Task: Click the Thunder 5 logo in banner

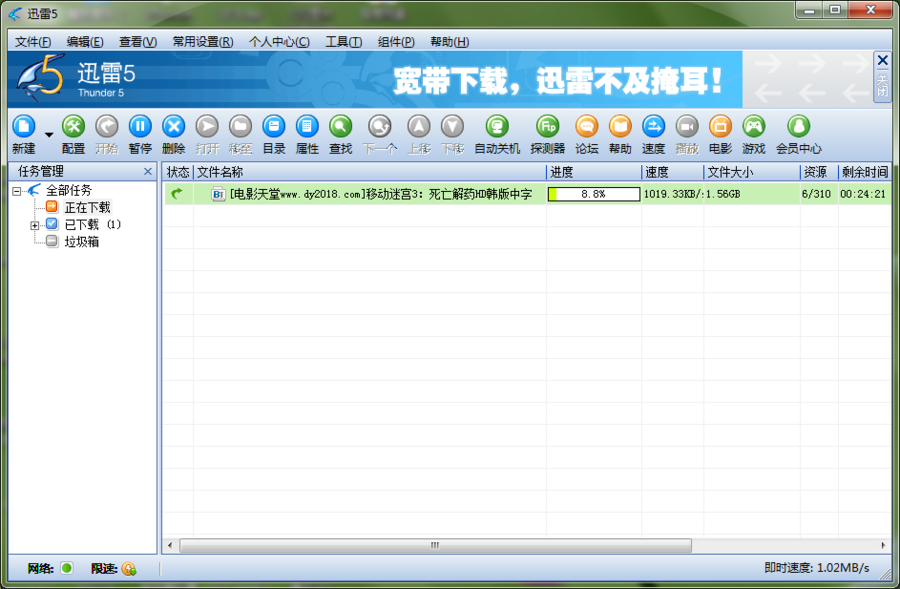Action: [x=40, y=78]
